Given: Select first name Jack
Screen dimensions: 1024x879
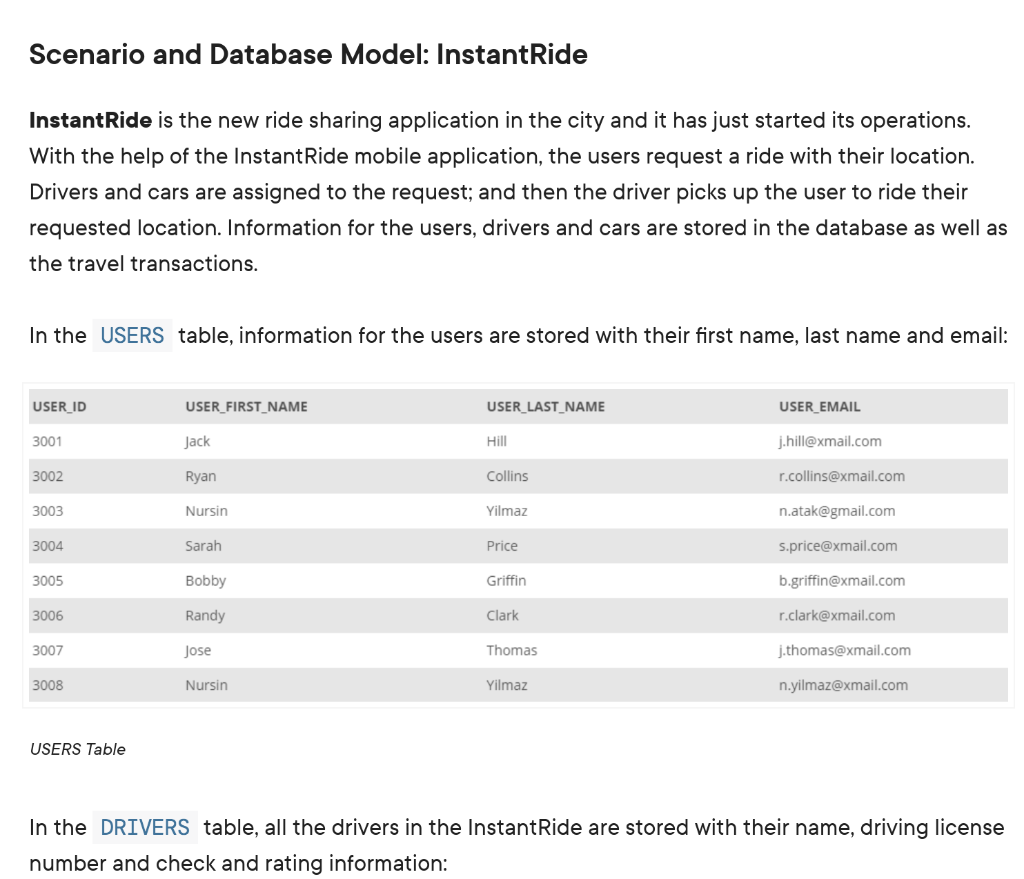Looking at the screenshot, I should 197,441.
